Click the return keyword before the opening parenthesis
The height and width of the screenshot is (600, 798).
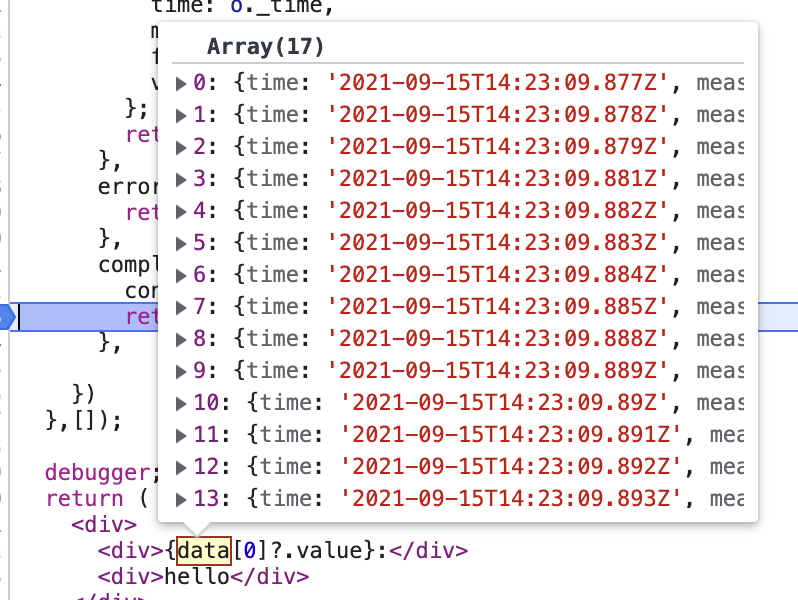pyautogui.click(x=84, y=499)
